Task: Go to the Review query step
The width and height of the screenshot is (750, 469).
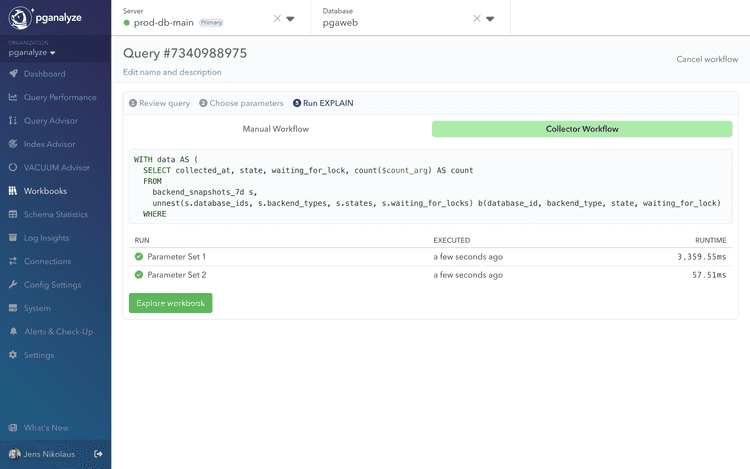Action: coord(160,103)
